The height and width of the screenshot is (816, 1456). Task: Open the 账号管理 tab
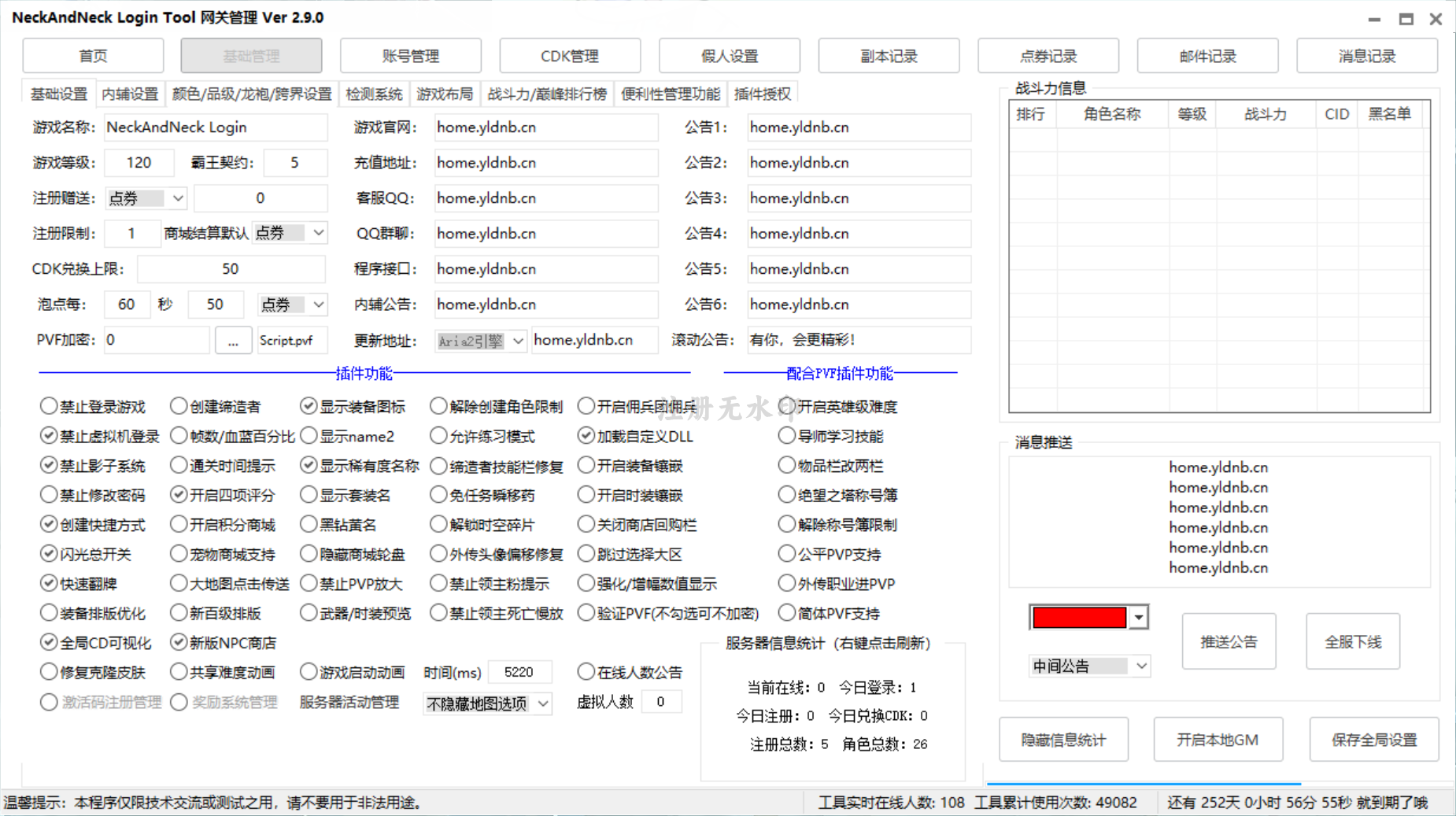[x=410, y=56]
